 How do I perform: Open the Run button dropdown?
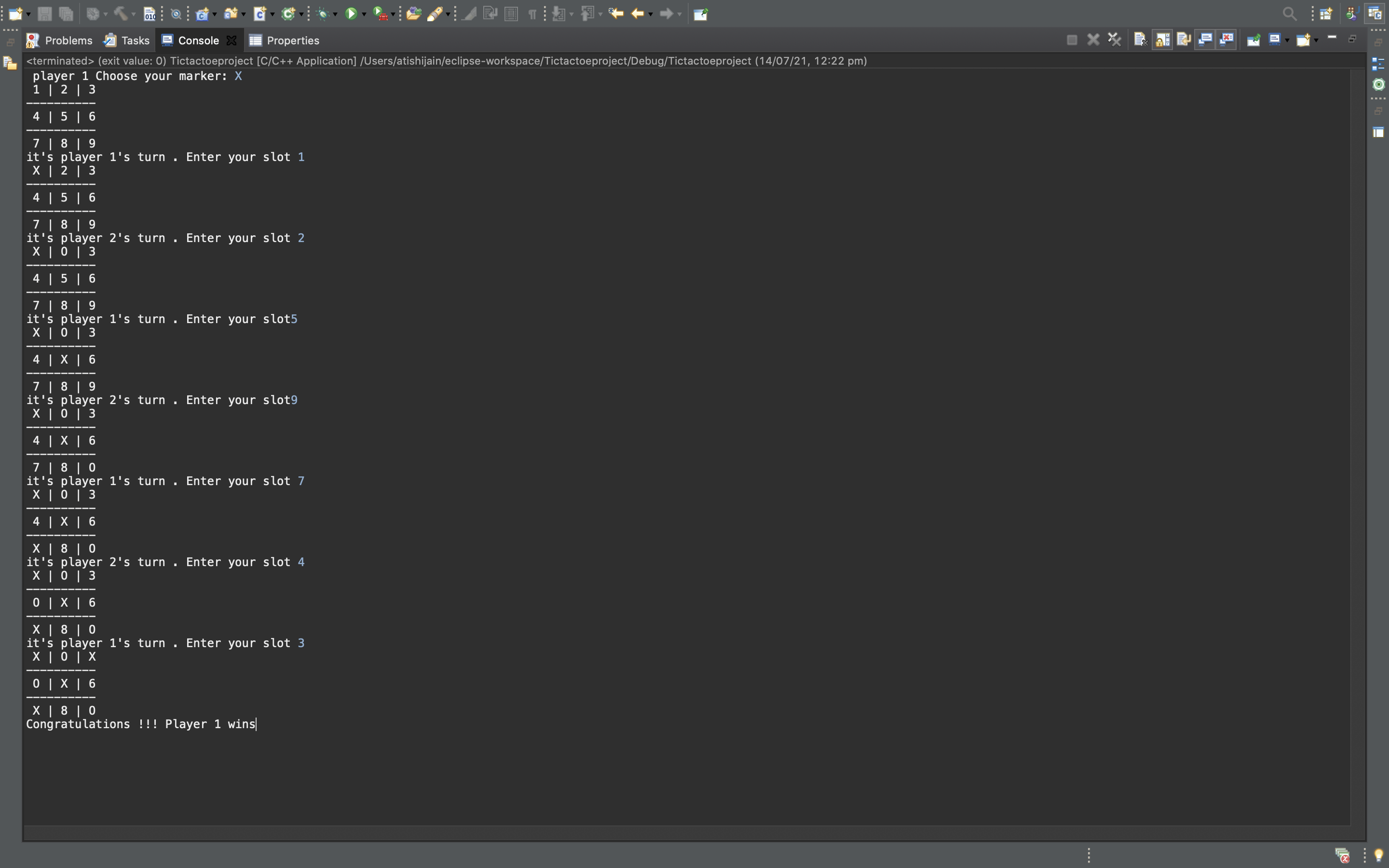(364, 14)
